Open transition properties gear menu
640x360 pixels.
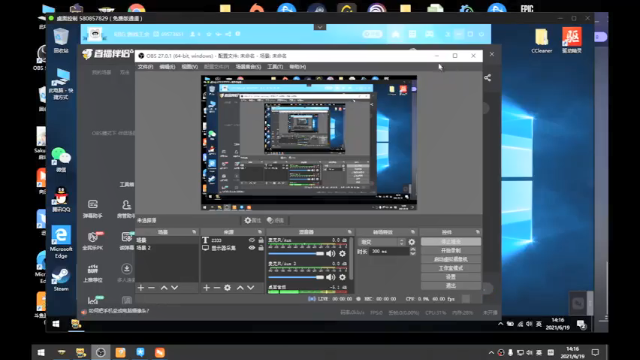coord(412,242)
